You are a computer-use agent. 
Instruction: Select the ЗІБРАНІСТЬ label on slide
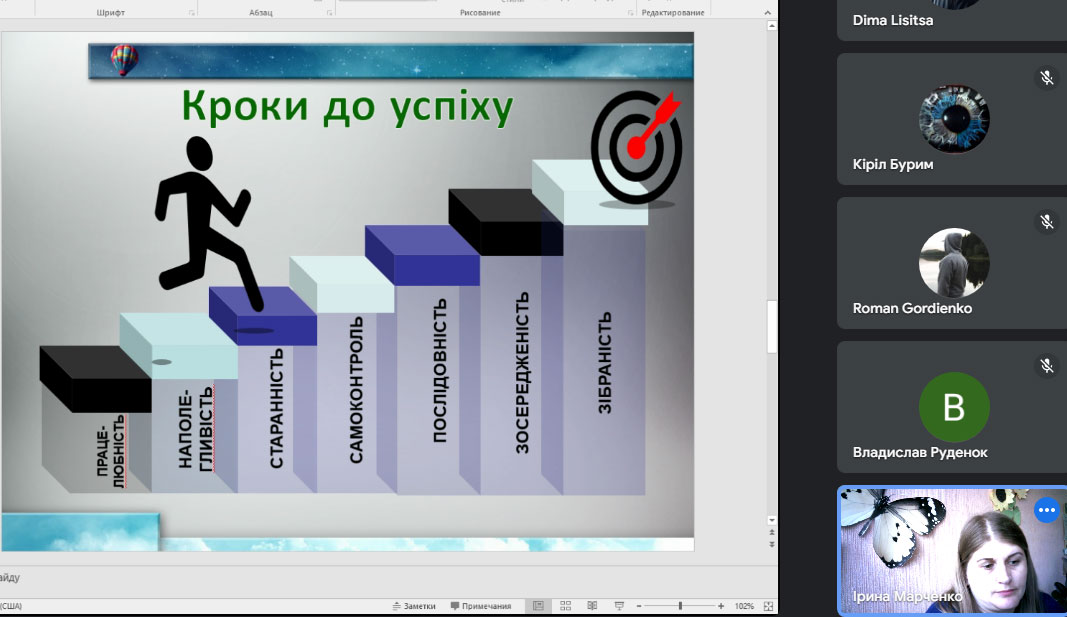[604, 363]
